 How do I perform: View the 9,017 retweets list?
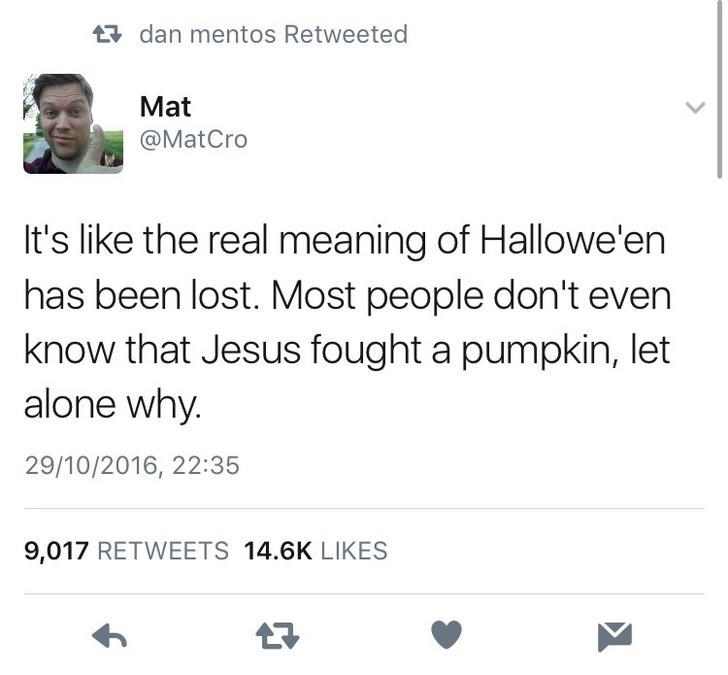[126, 551]
